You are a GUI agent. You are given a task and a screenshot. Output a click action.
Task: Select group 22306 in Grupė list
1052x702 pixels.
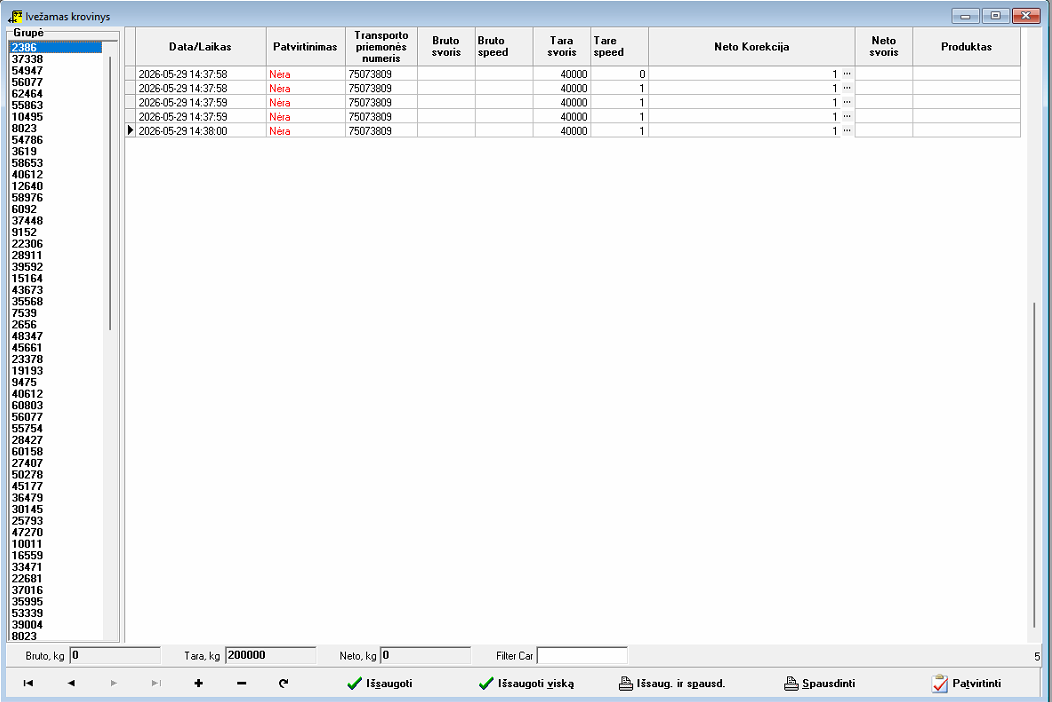(x=56, y=244)
